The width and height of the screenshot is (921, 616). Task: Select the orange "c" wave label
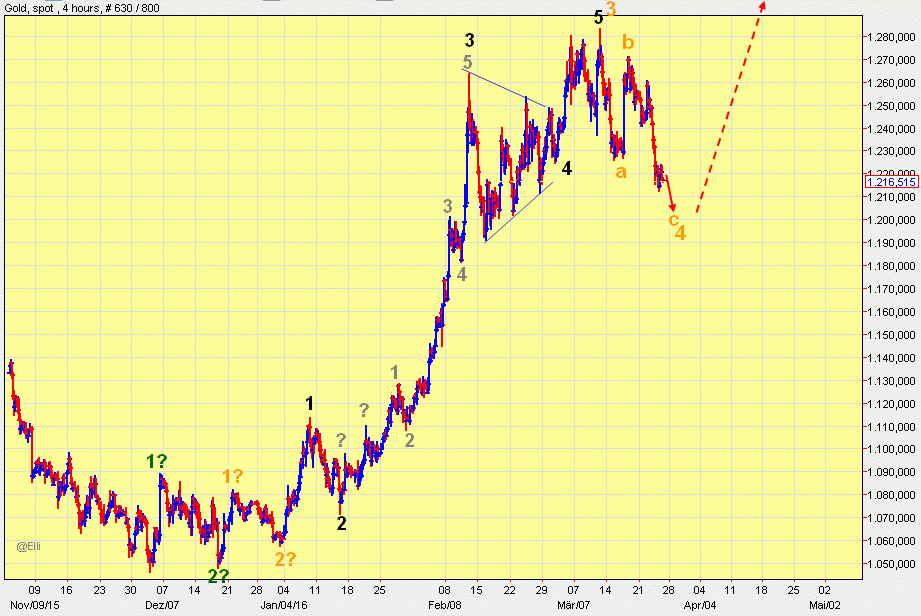(x=673, y=219)
